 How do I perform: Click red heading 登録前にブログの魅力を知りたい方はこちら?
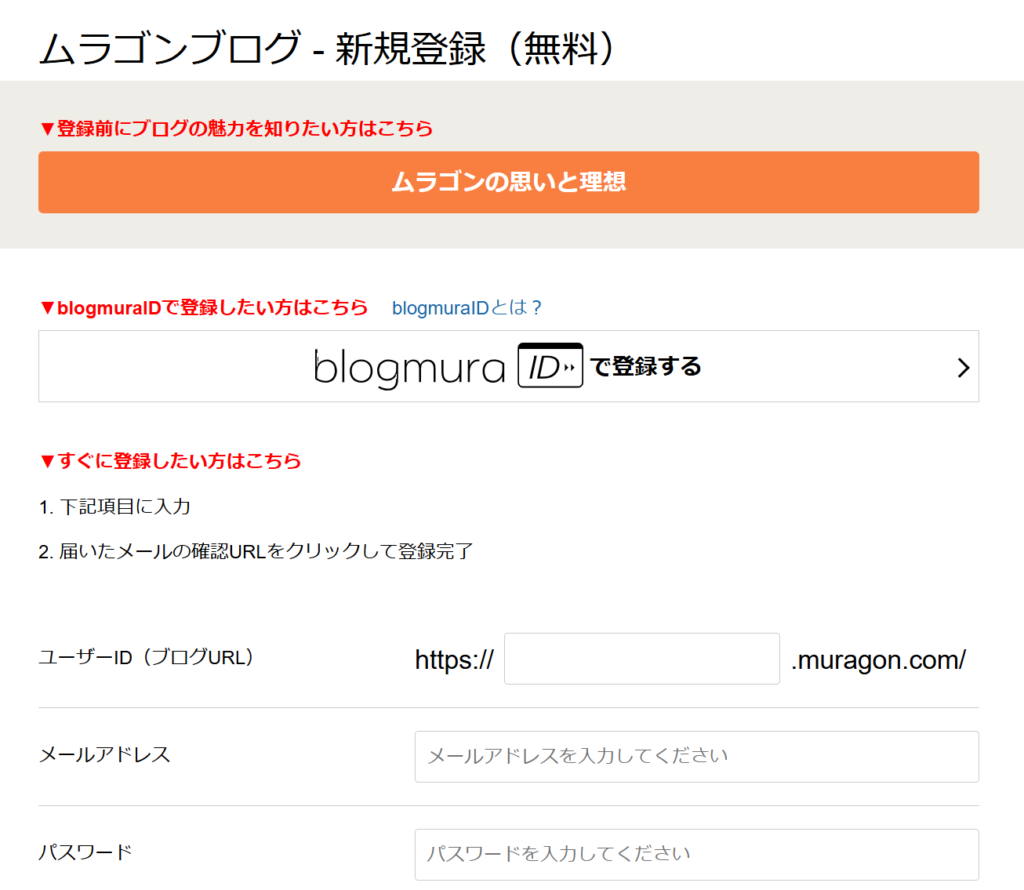[x=236, y=128]
